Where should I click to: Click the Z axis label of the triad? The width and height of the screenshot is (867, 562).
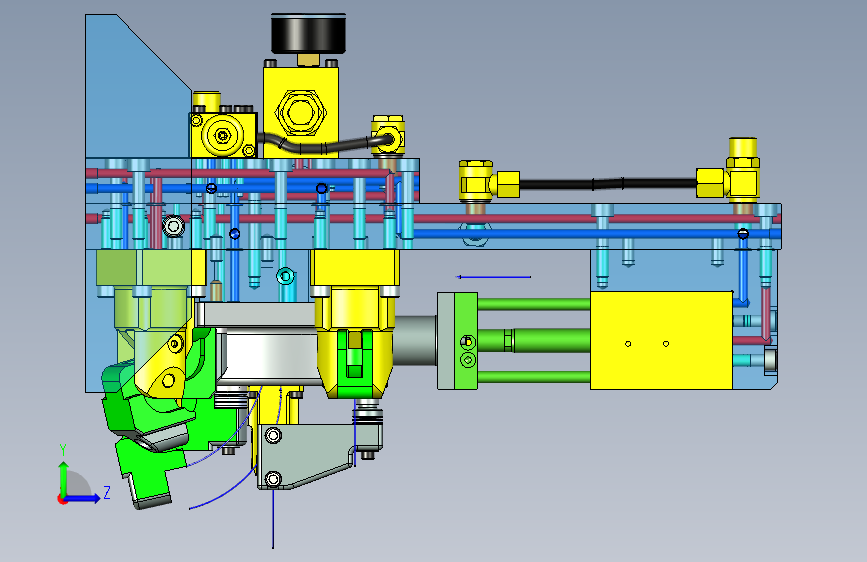coord(107,492)
